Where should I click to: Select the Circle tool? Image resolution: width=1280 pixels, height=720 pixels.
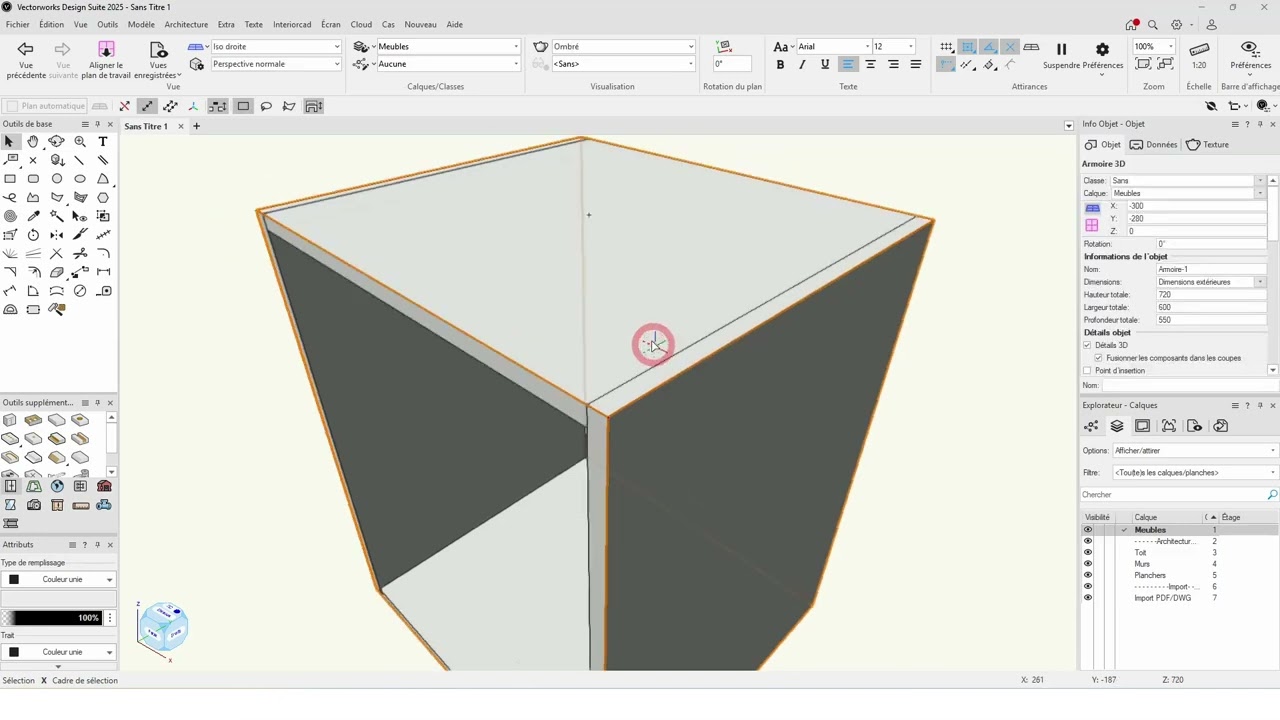(x=56, y=179)
